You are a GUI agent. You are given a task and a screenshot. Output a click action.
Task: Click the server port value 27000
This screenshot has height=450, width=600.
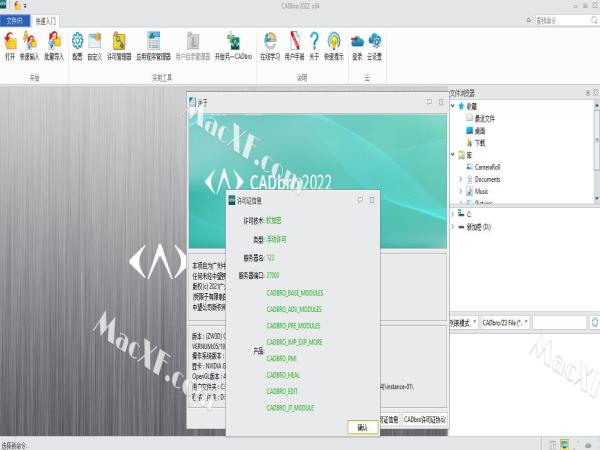273,276
